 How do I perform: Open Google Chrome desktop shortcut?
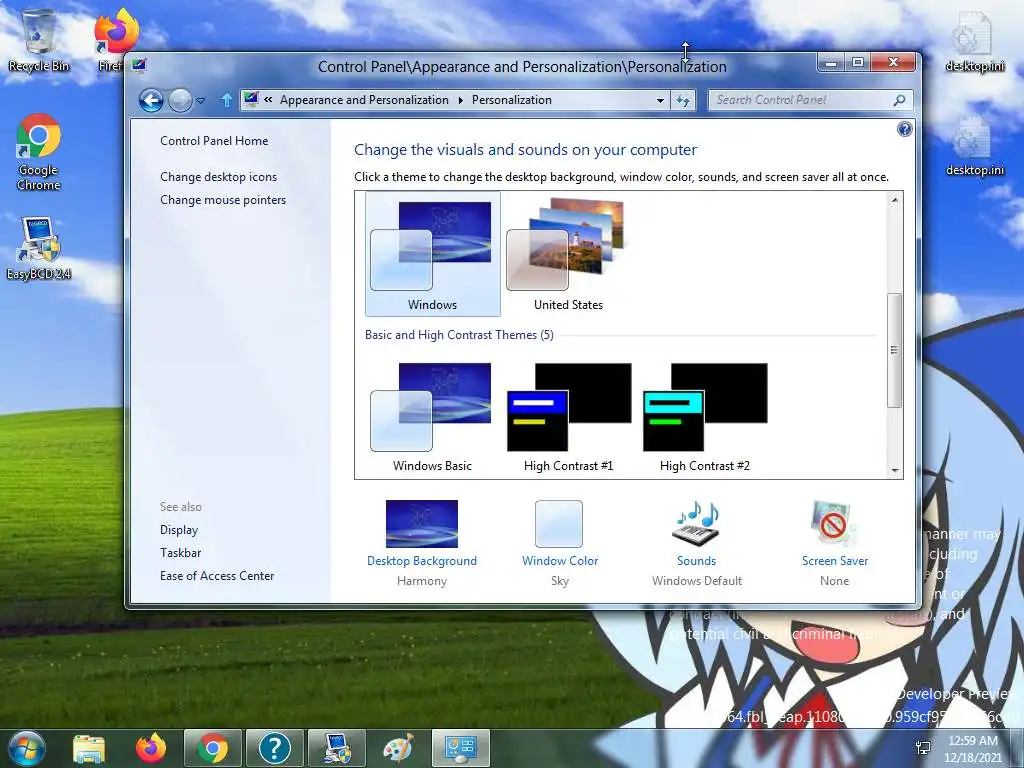(39, 152)
